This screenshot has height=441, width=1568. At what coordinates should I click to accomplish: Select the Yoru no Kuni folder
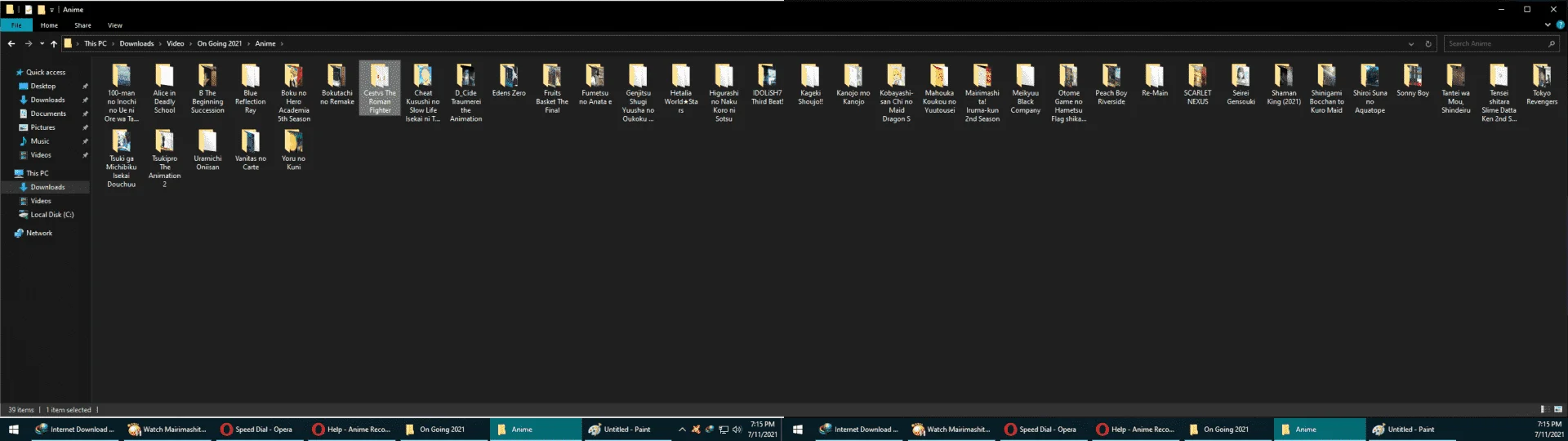(294, 150)
